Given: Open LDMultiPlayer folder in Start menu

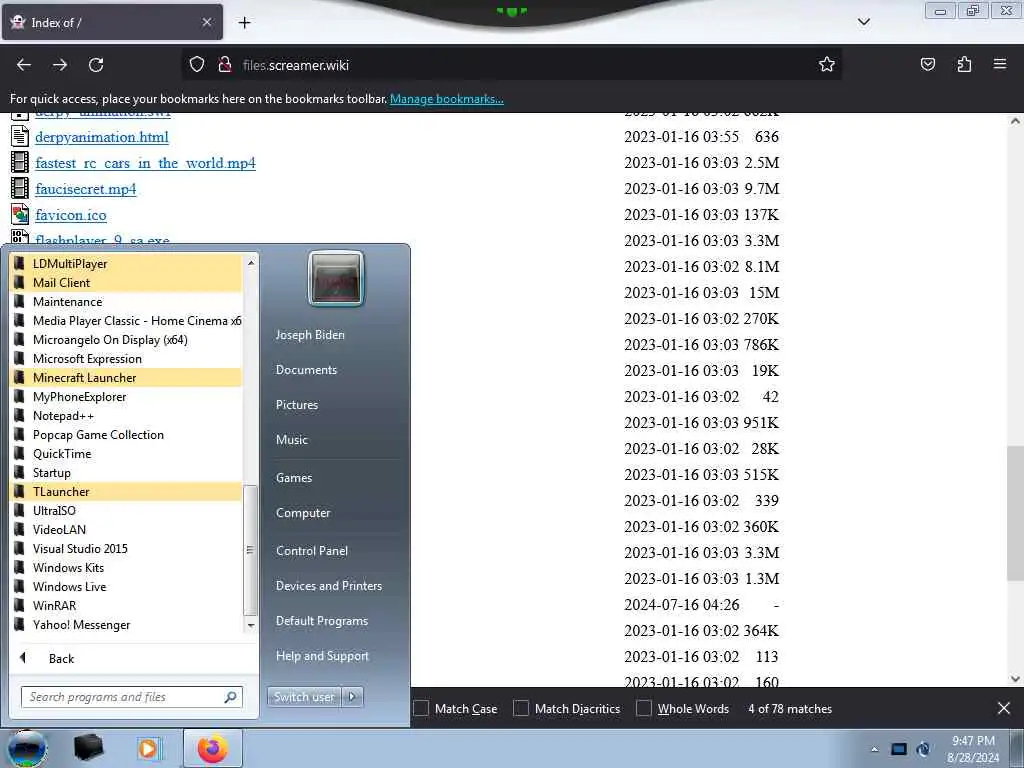Looking at the screenshot, I should (x=127, y=264).
